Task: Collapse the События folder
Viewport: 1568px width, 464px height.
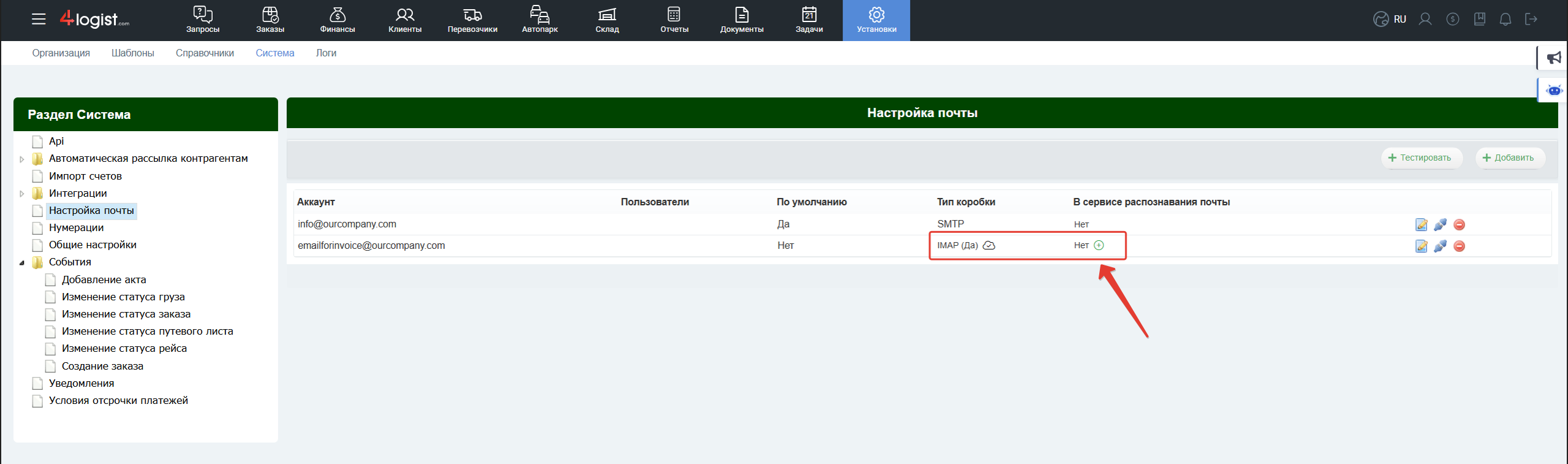Action: pyautogui.click(x=22, y=263)
